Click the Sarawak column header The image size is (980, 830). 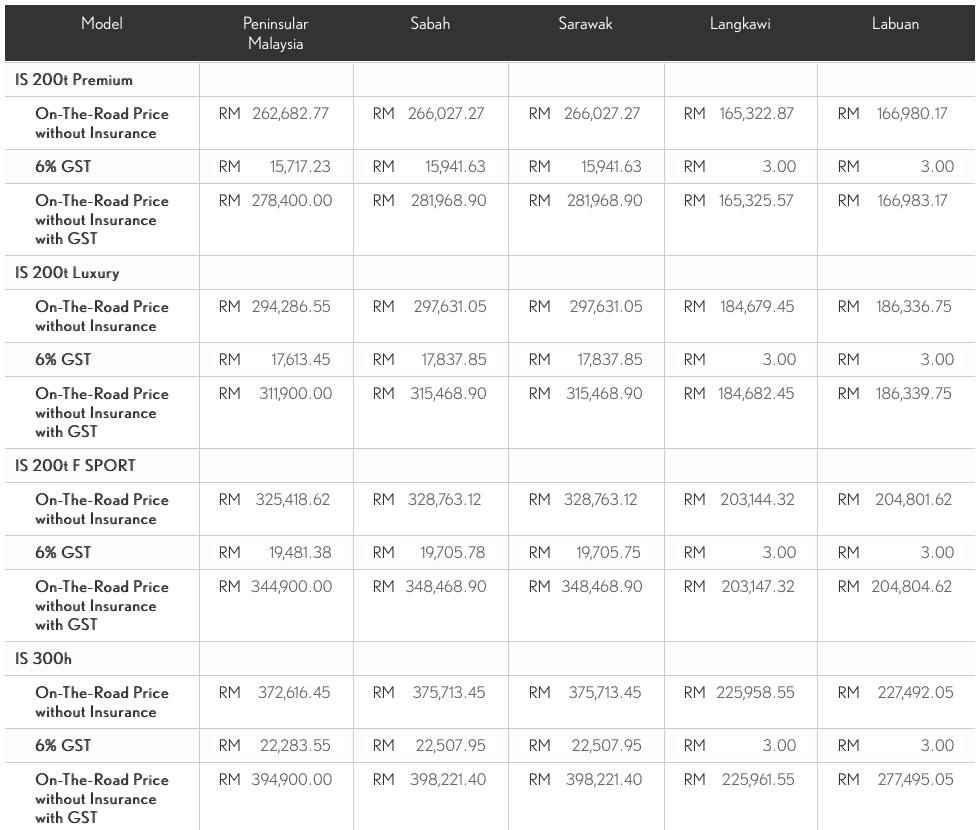pos(586,24)
